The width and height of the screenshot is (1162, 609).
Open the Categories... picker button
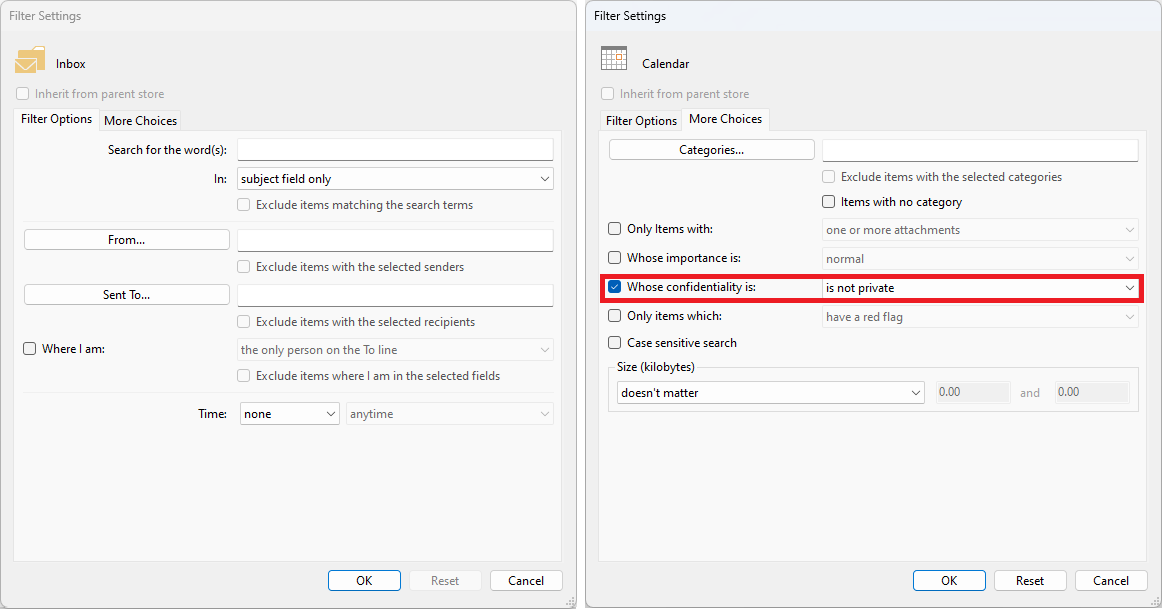(x=711, y=150)
